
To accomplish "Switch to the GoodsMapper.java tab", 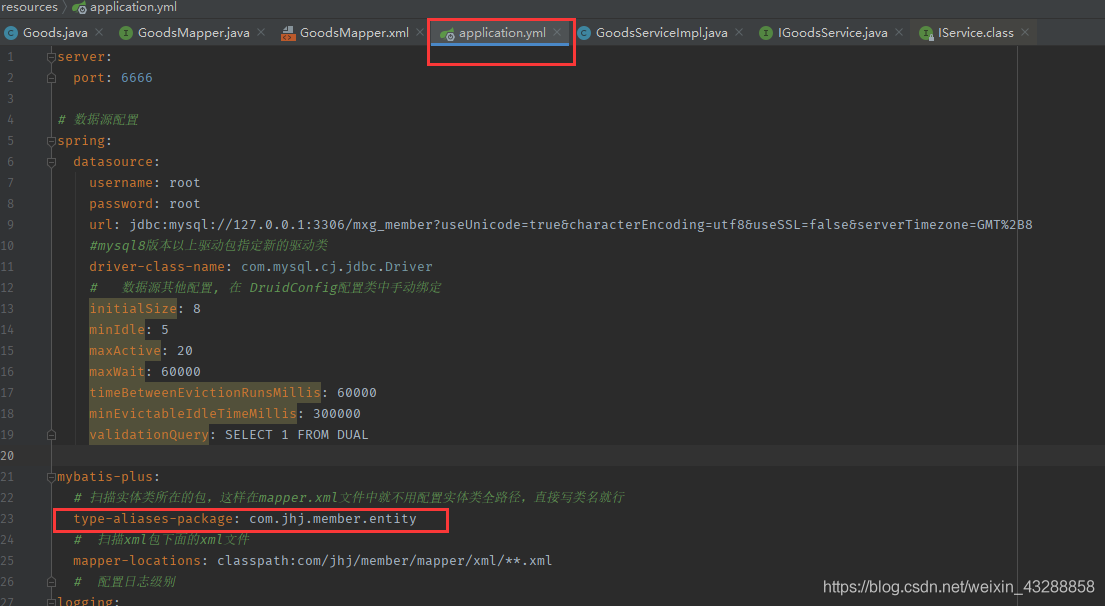I will click(193, 32).
